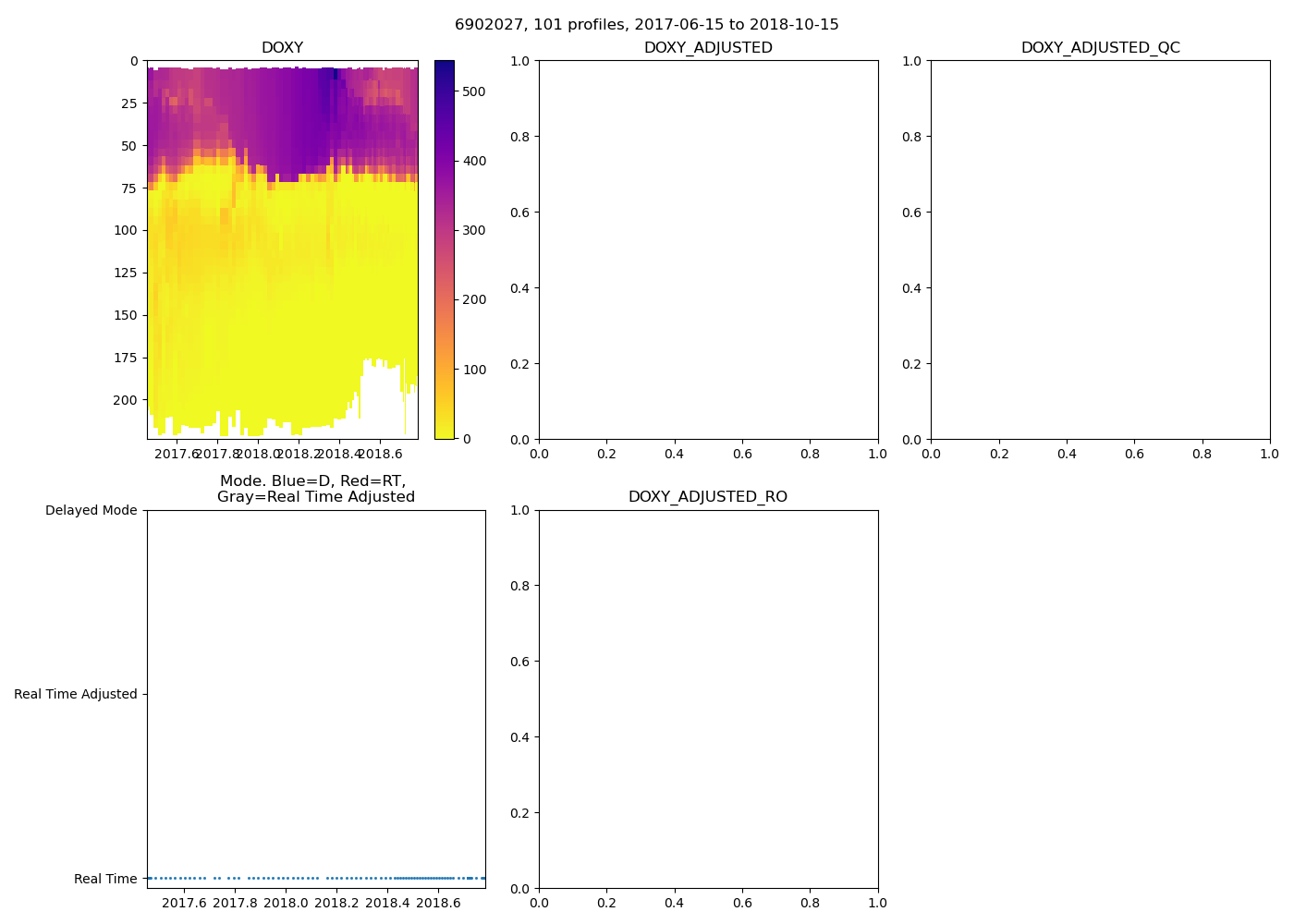Click the 500 tick on the colorbar
The height and width of the screenshot is (924, 1294).
474,91
